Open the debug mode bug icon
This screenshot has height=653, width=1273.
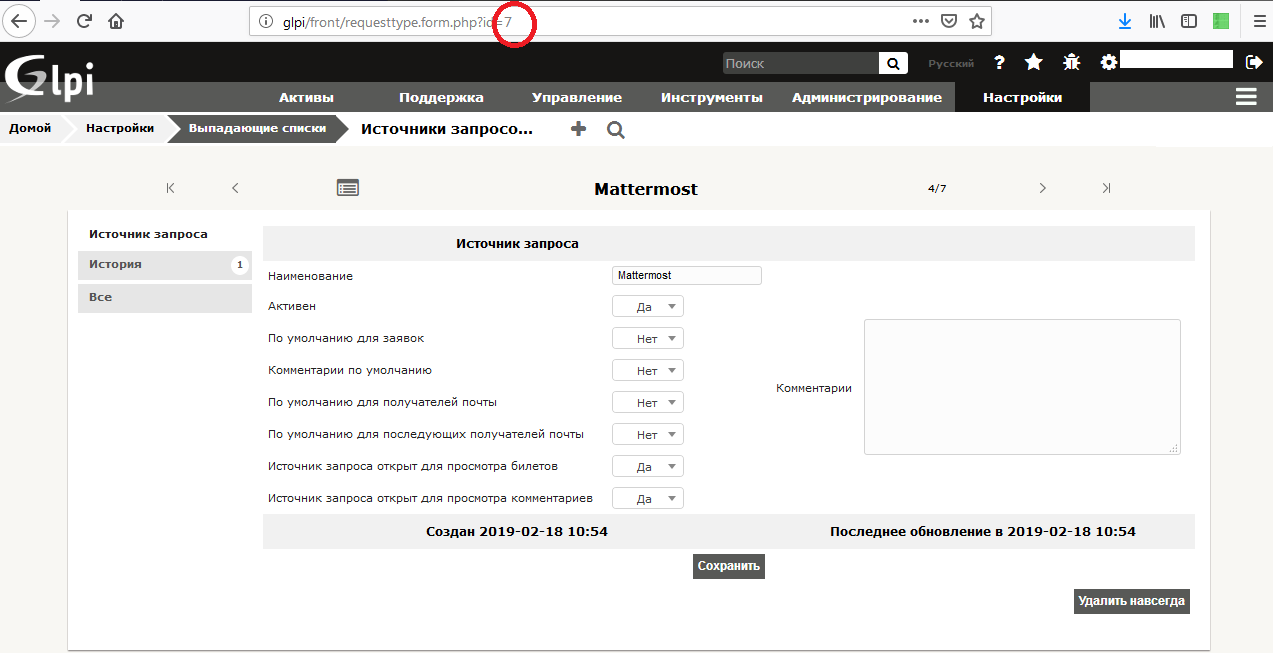click(1071, 62)
